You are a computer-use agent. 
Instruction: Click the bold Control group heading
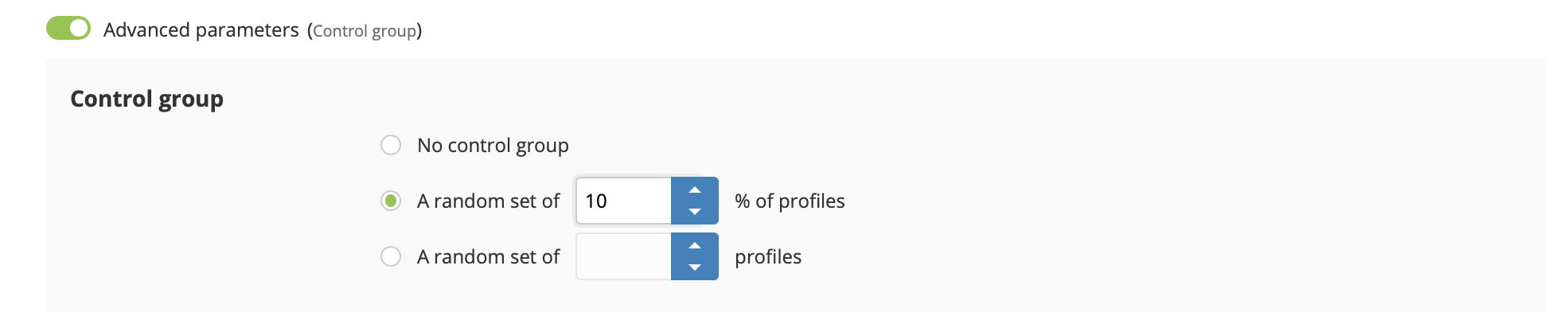146,99
